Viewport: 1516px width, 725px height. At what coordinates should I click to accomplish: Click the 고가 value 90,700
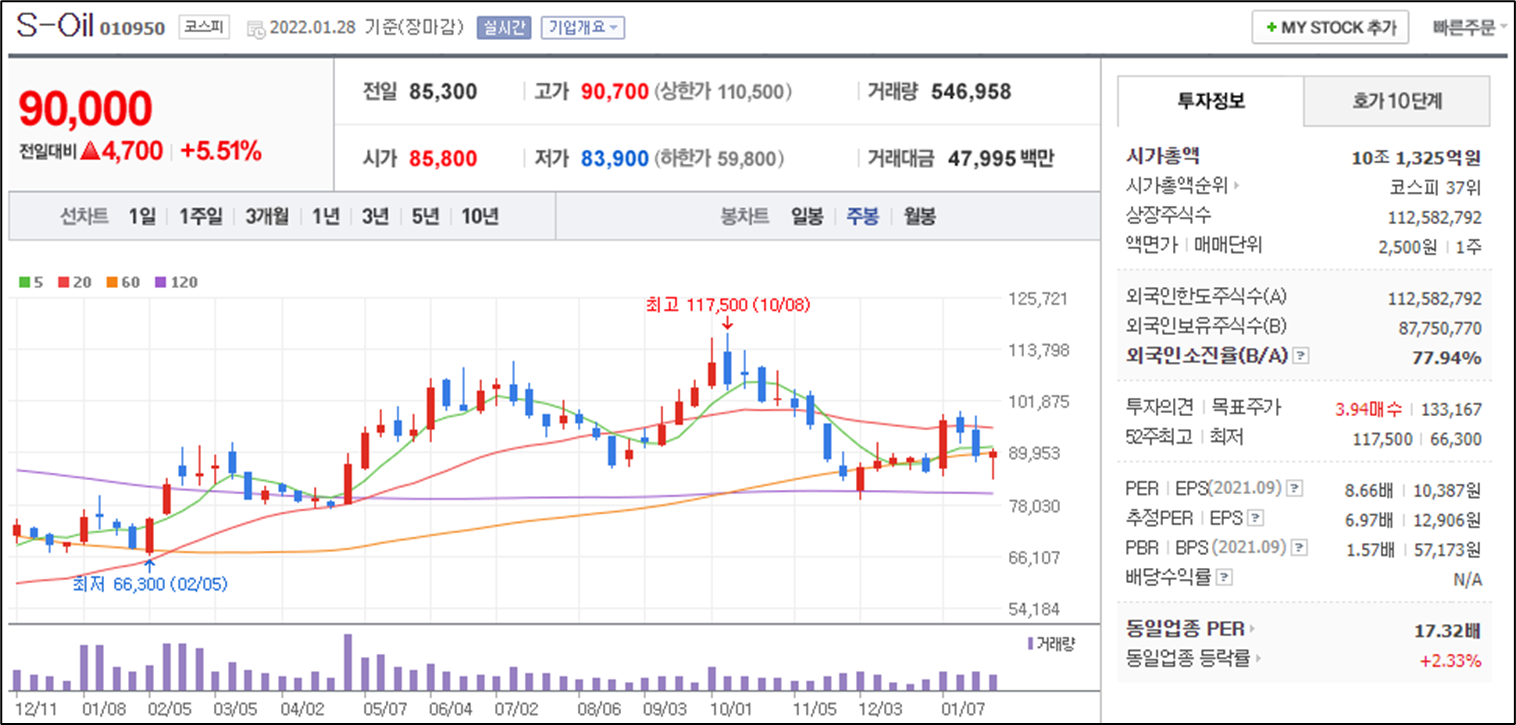pos(615,92)
